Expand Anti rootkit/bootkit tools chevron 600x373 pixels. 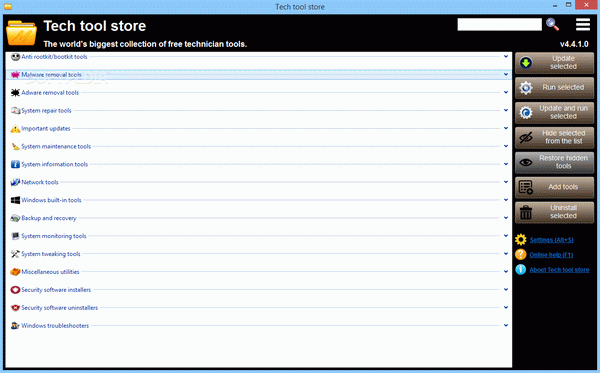pyautogui.click(x=506, y=57)
